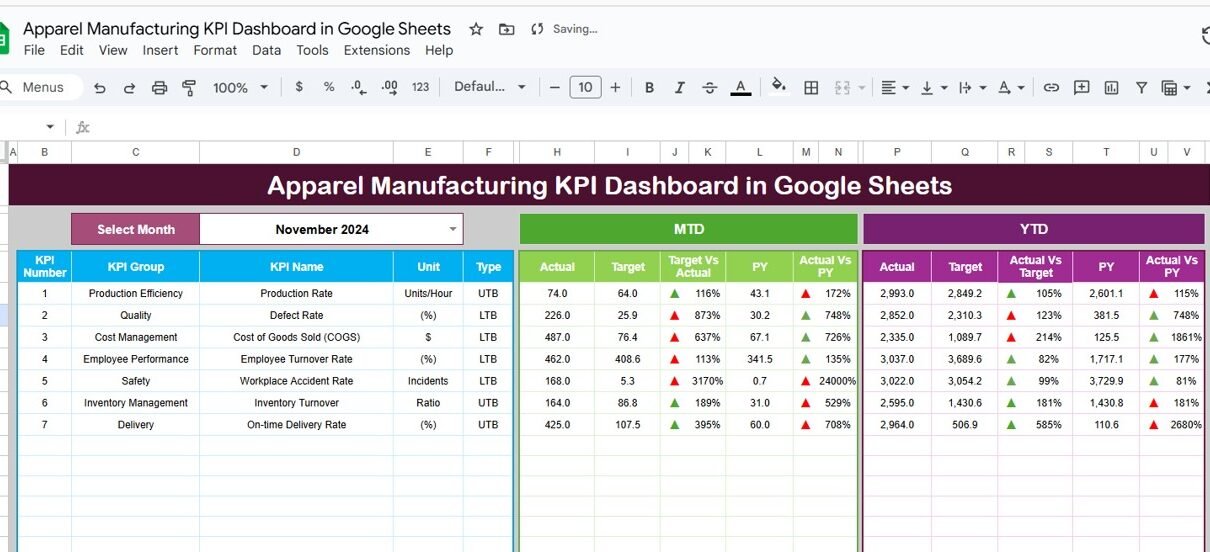Format as percent icon
1210x552 pixels.
pyautogui.click(x=328, y=87)
